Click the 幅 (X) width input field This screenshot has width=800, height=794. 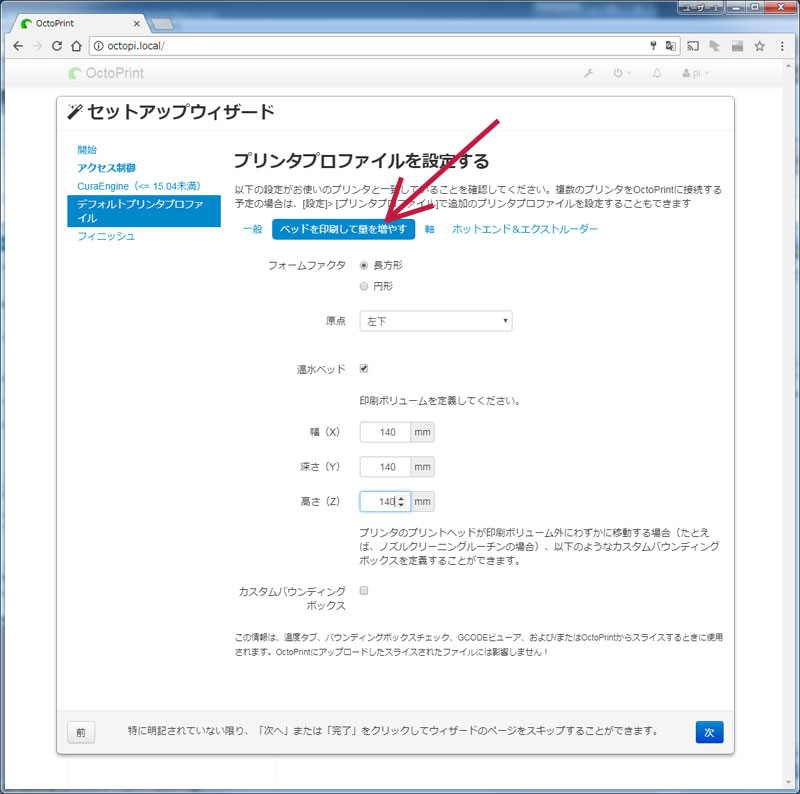[385, 432]
